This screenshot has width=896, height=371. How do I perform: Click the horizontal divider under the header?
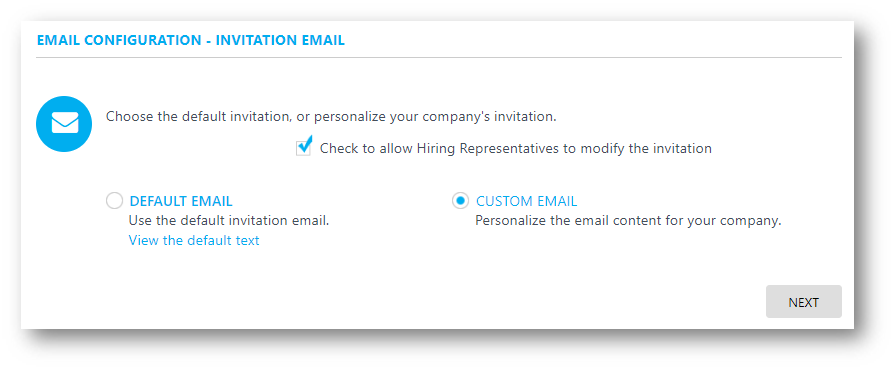point(439,58)
